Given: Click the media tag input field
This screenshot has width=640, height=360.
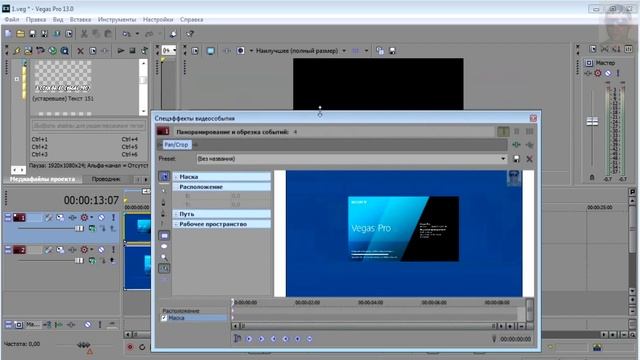Looking at the screenshot, I should (x=89, y=125).
